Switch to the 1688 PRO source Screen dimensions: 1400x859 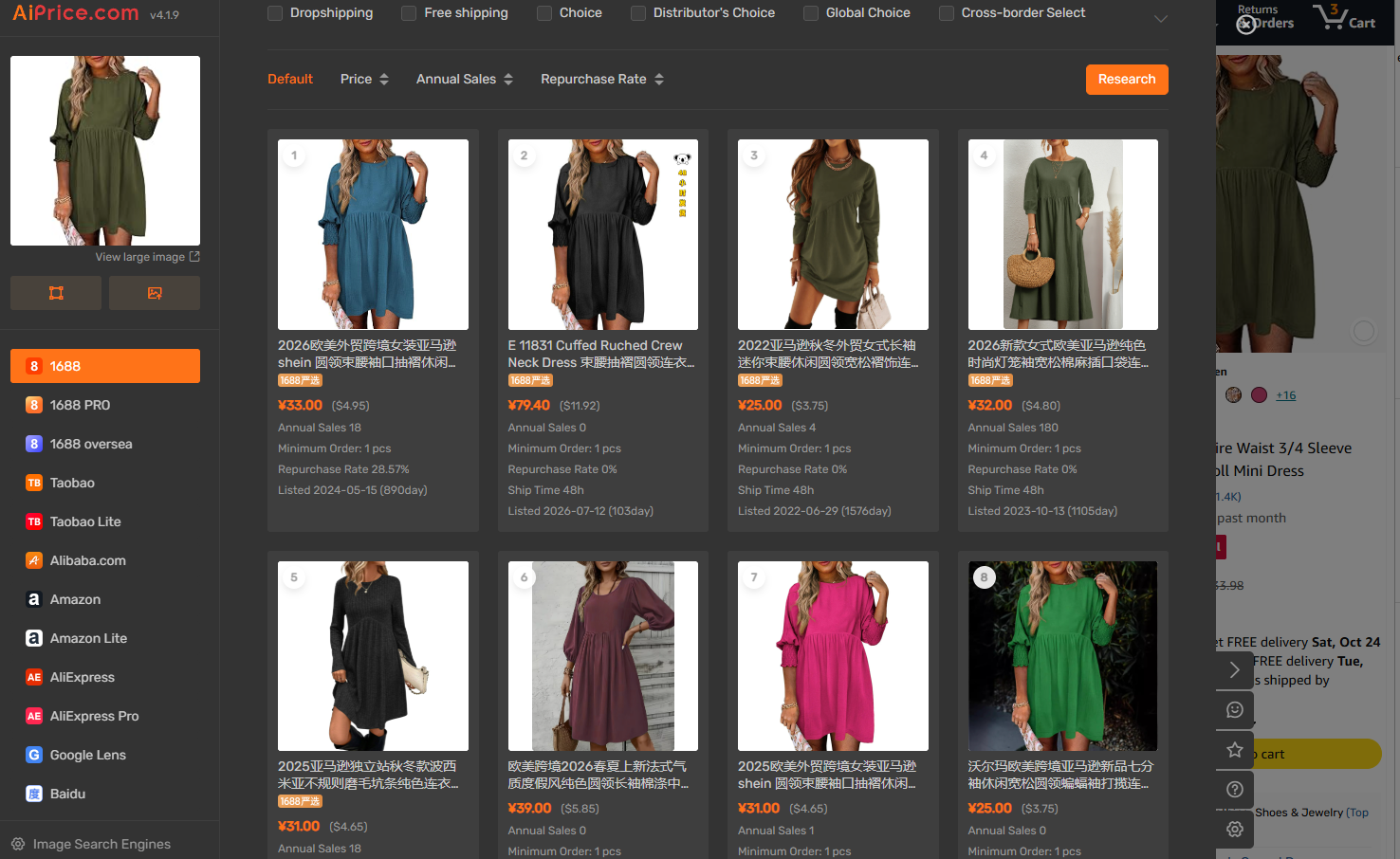(x=105, y=405)
